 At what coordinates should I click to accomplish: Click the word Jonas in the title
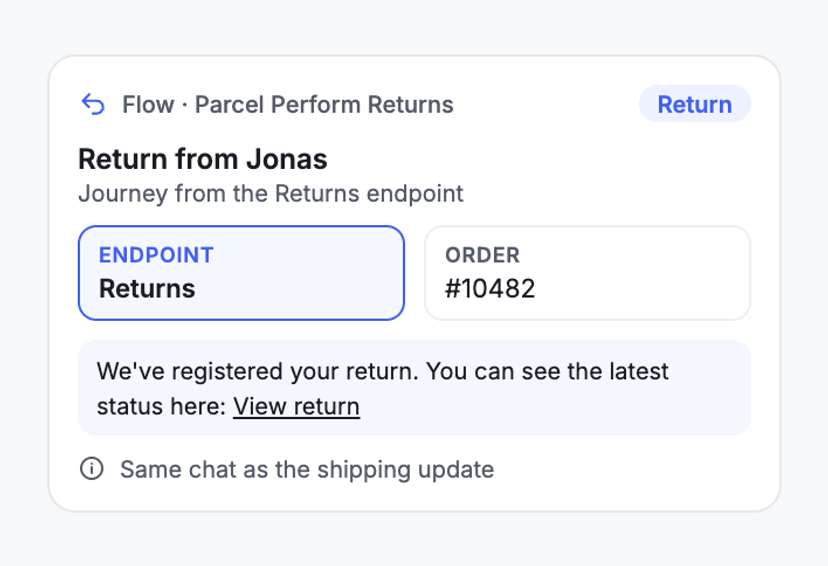(287, 159)
